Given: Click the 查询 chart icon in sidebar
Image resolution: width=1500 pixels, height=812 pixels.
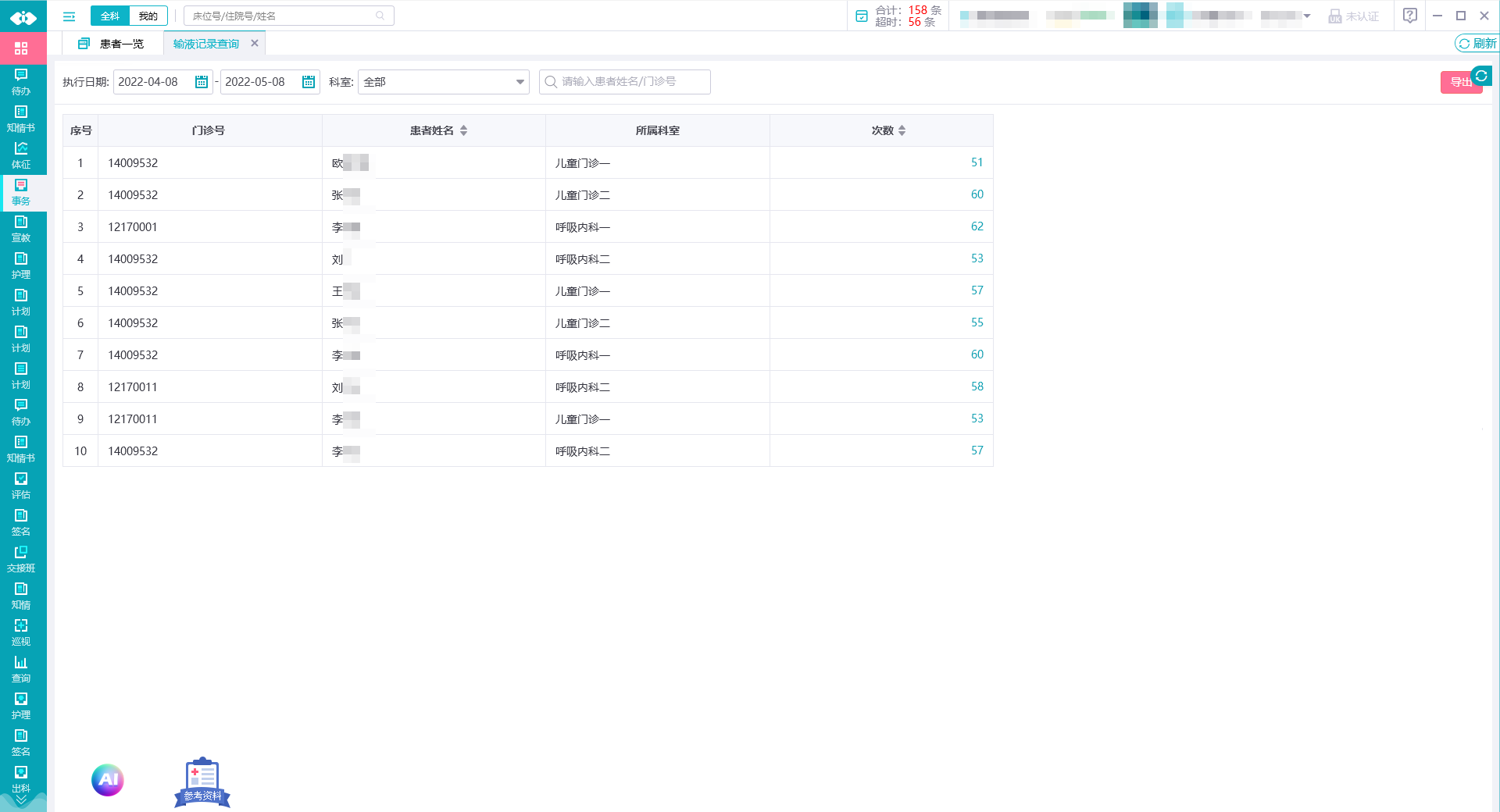Looking at the screenshot, I should [x=21, y=668].
